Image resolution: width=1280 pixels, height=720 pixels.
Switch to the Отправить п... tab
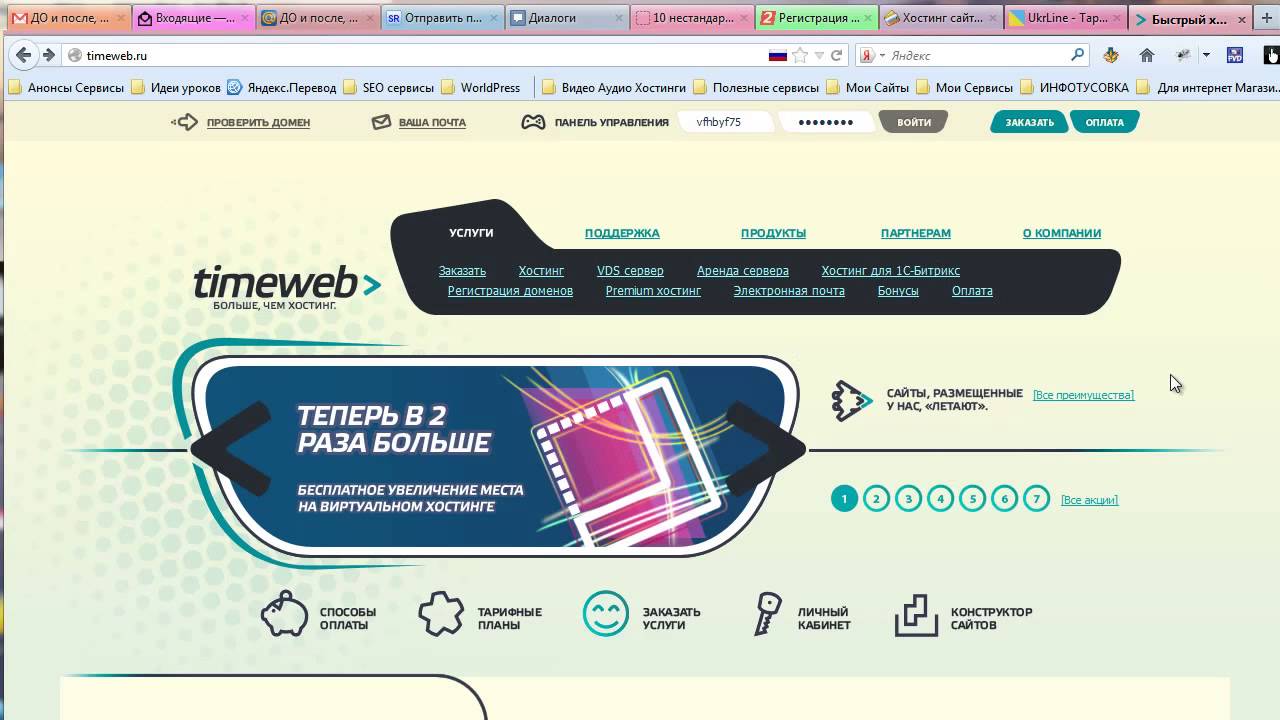(443, 18)
